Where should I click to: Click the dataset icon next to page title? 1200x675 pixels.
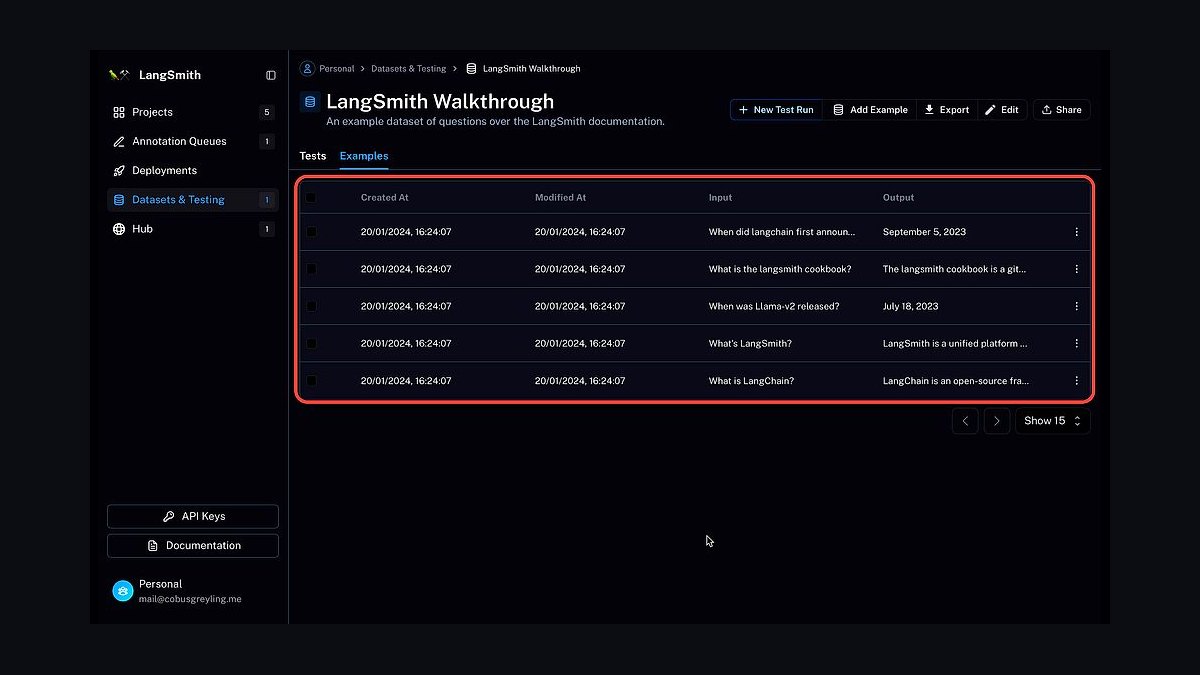(310, 101)
